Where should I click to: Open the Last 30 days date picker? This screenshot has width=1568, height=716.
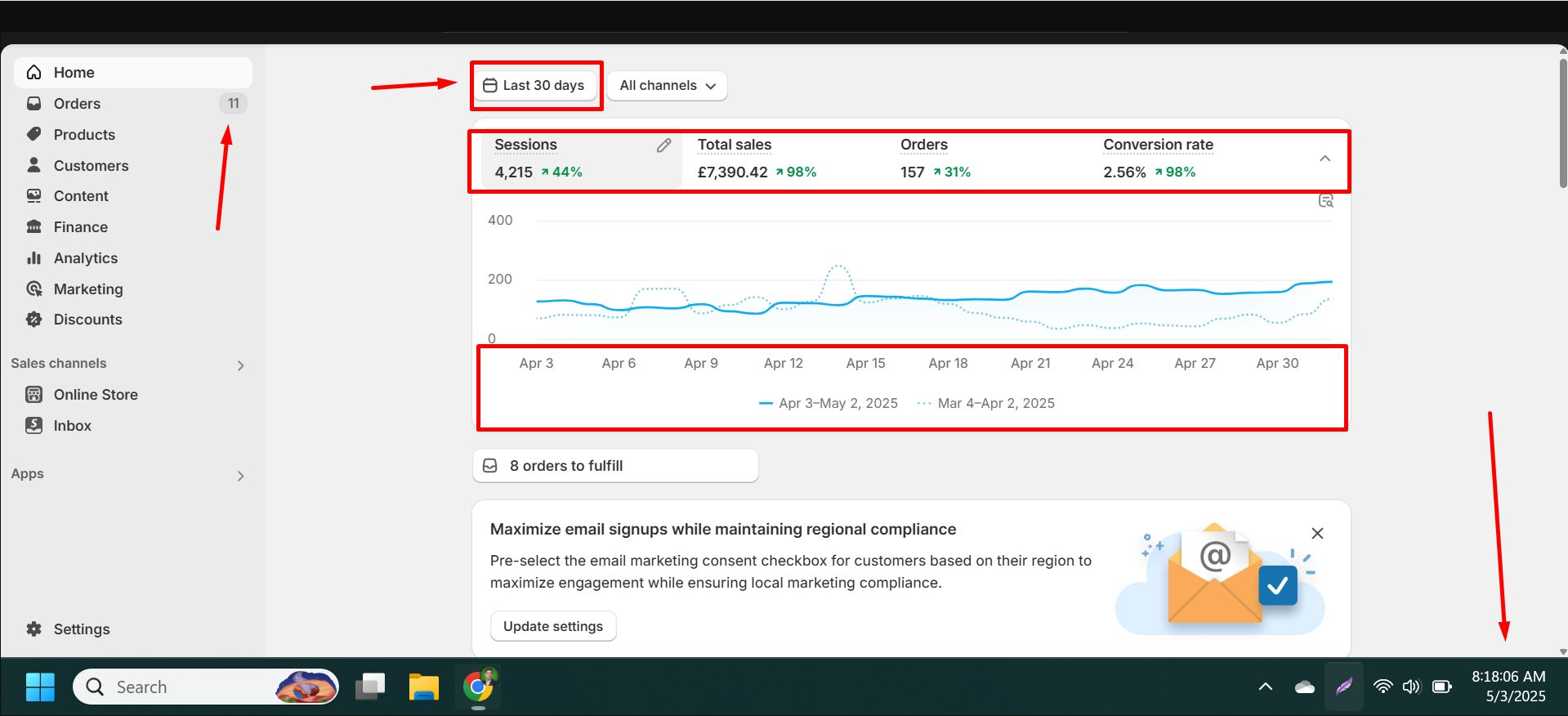coord(535,86)
